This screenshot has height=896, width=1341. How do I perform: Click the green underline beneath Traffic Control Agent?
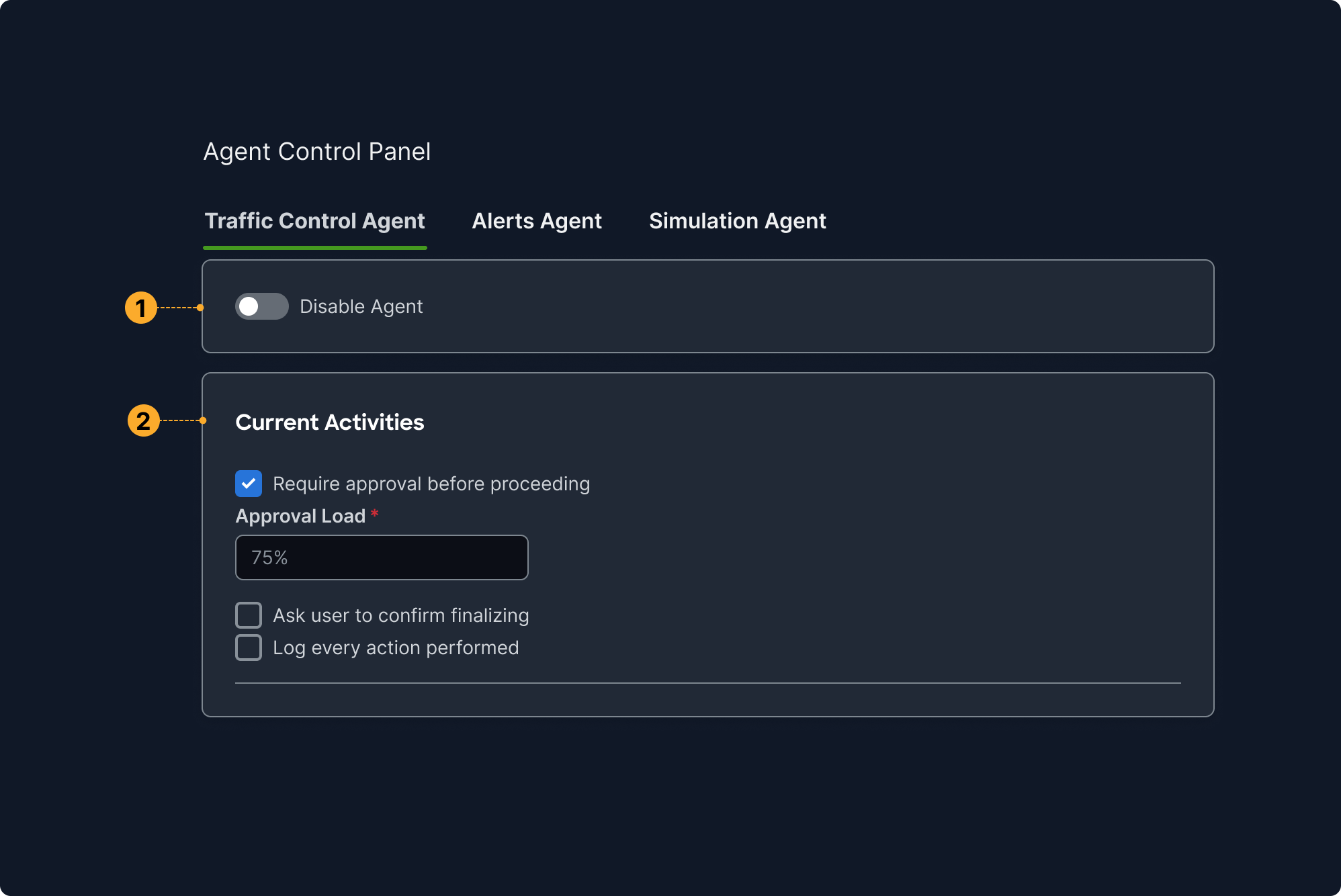point(314,248)
